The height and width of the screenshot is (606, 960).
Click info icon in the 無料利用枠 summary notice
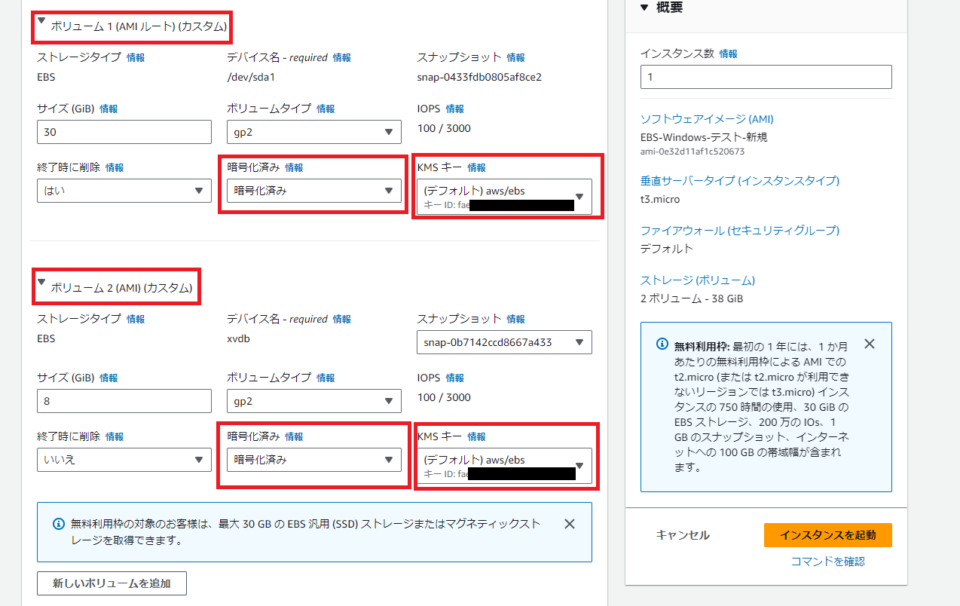[662, 344]
